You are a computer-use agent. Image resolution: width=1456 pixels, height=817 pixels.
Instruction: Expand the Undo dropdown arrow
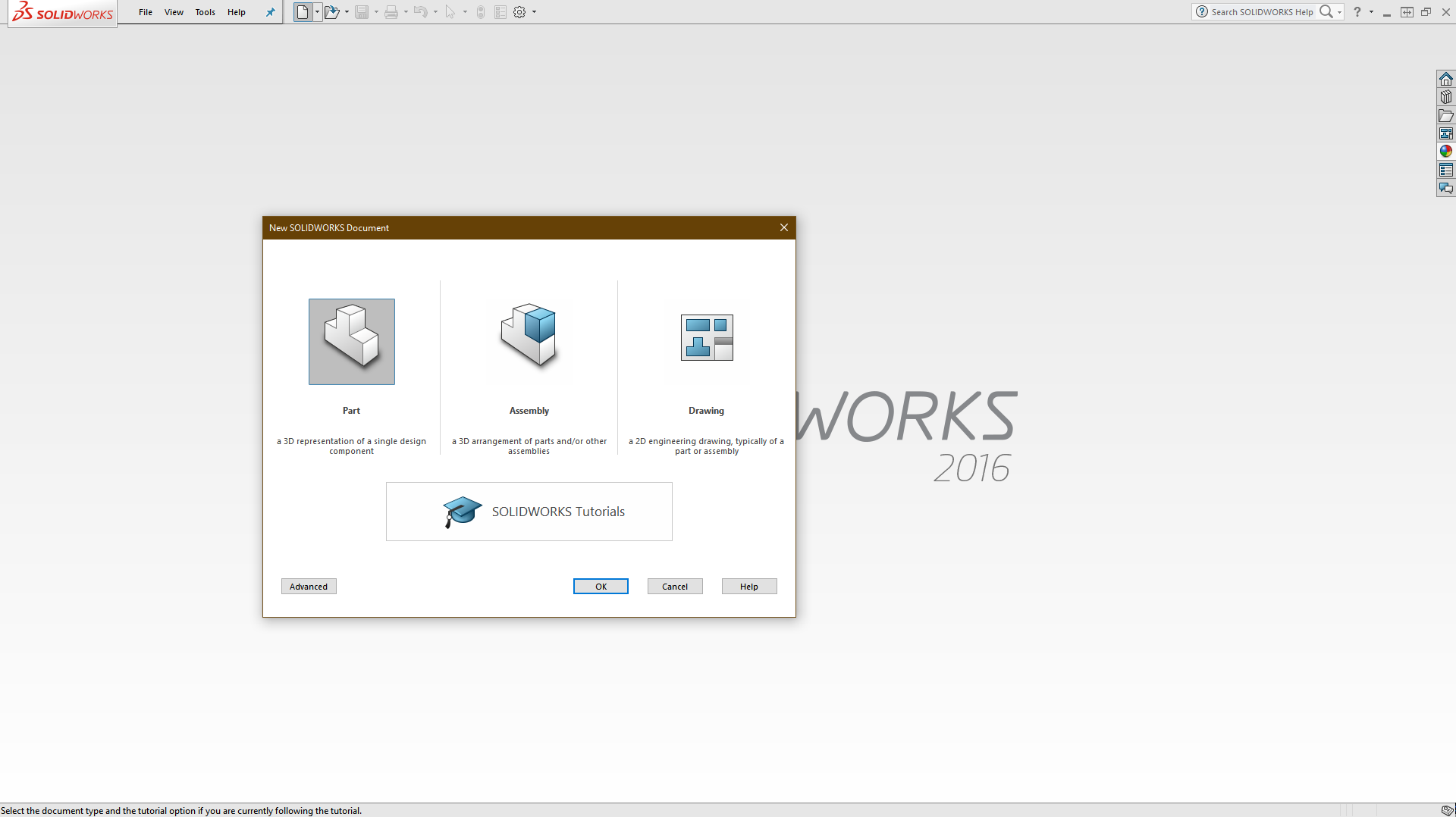(x=435, y=12)
